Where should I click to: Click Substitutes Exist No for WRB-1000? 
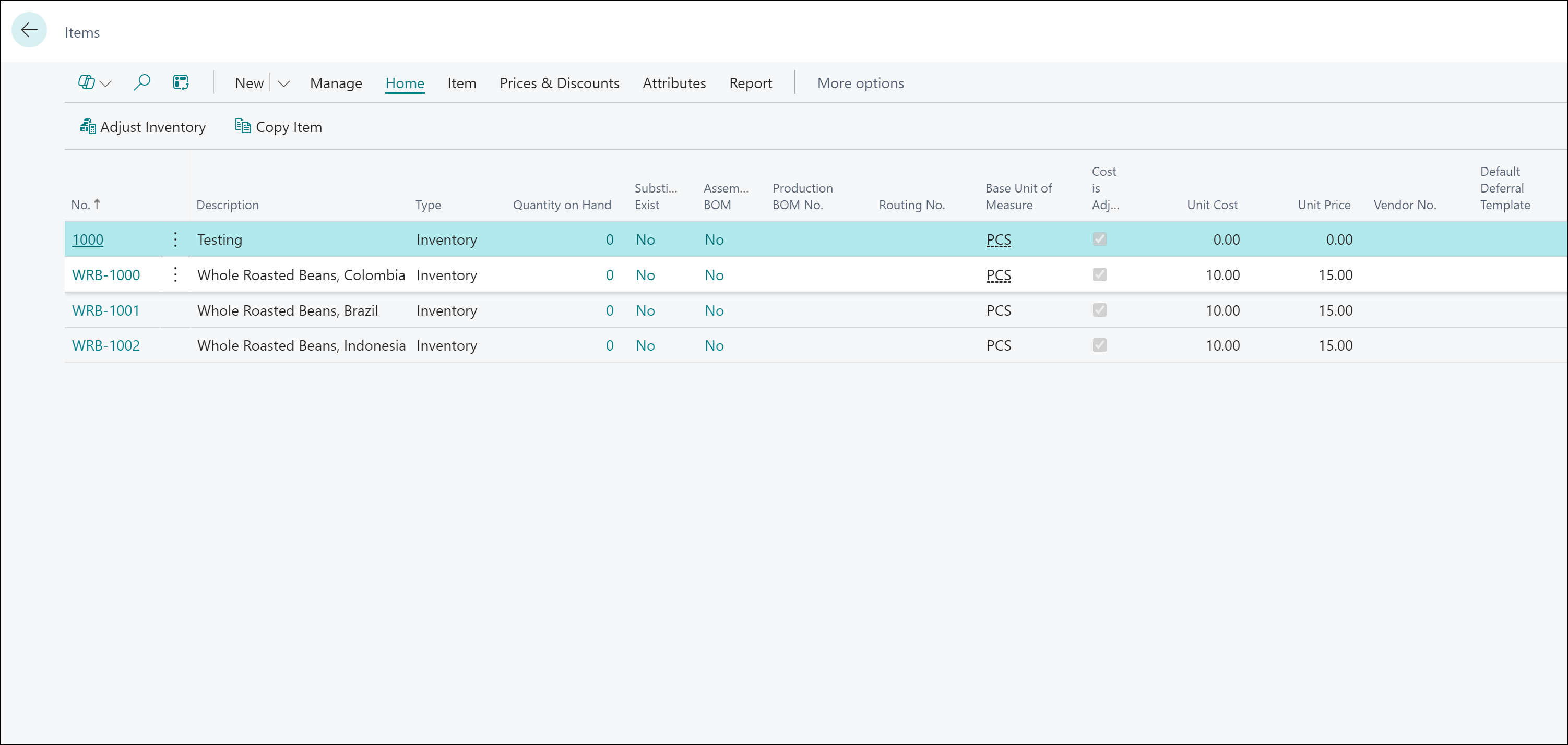point(645,275)
